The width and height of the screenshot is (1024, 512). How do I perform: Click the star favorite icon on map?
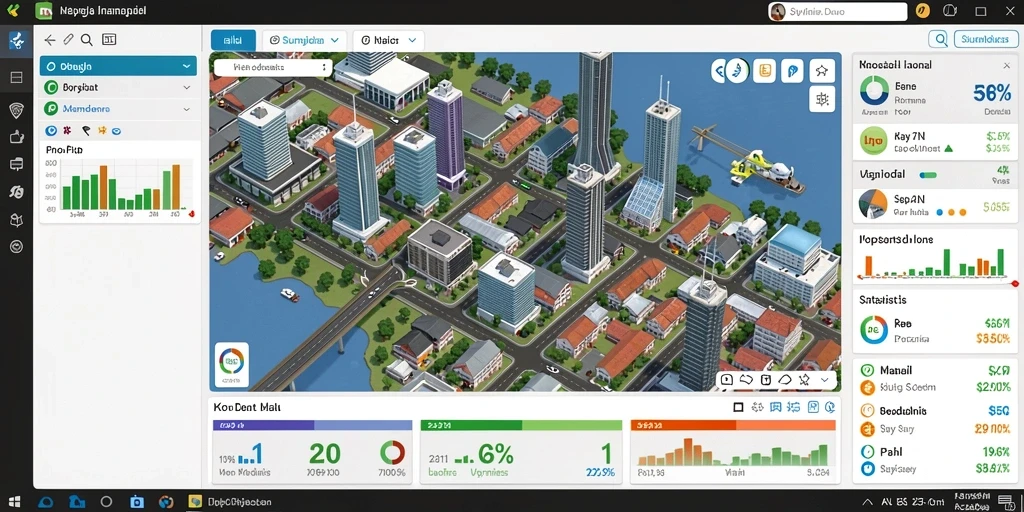tap(822, 71)
